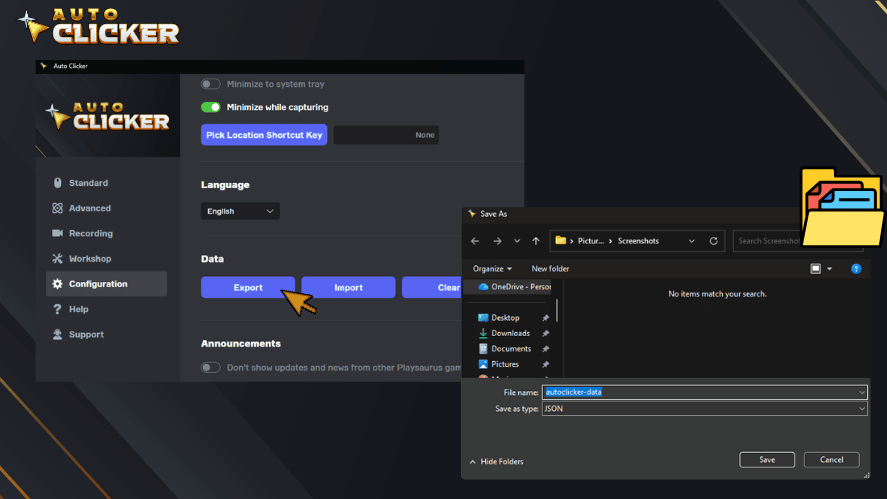Select Pictures in navigation pane
This screenshot has width=887, height=499.
pyautogui.click(x=498, y=364)
